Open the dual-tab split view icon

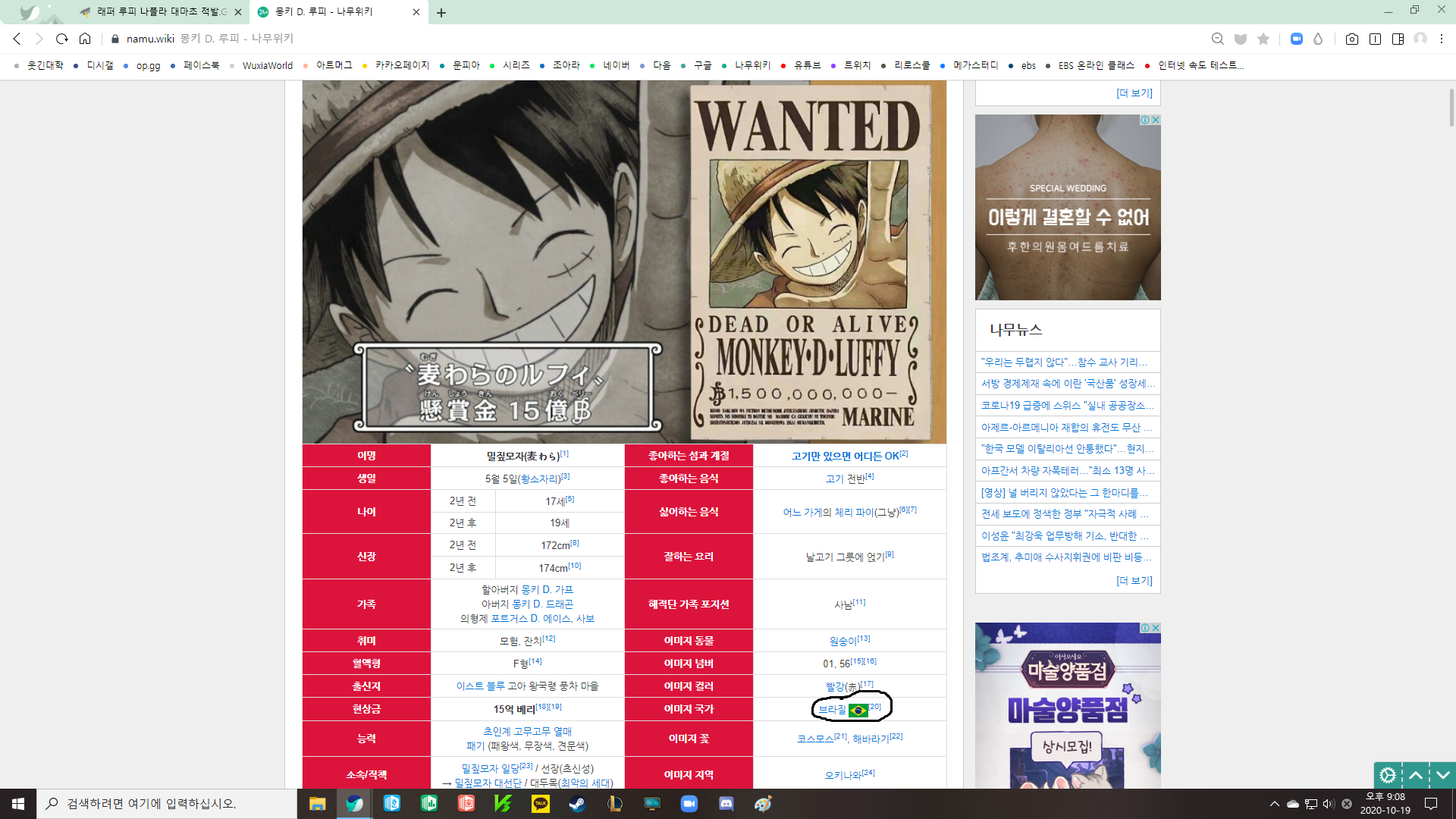coord(1375,39)
